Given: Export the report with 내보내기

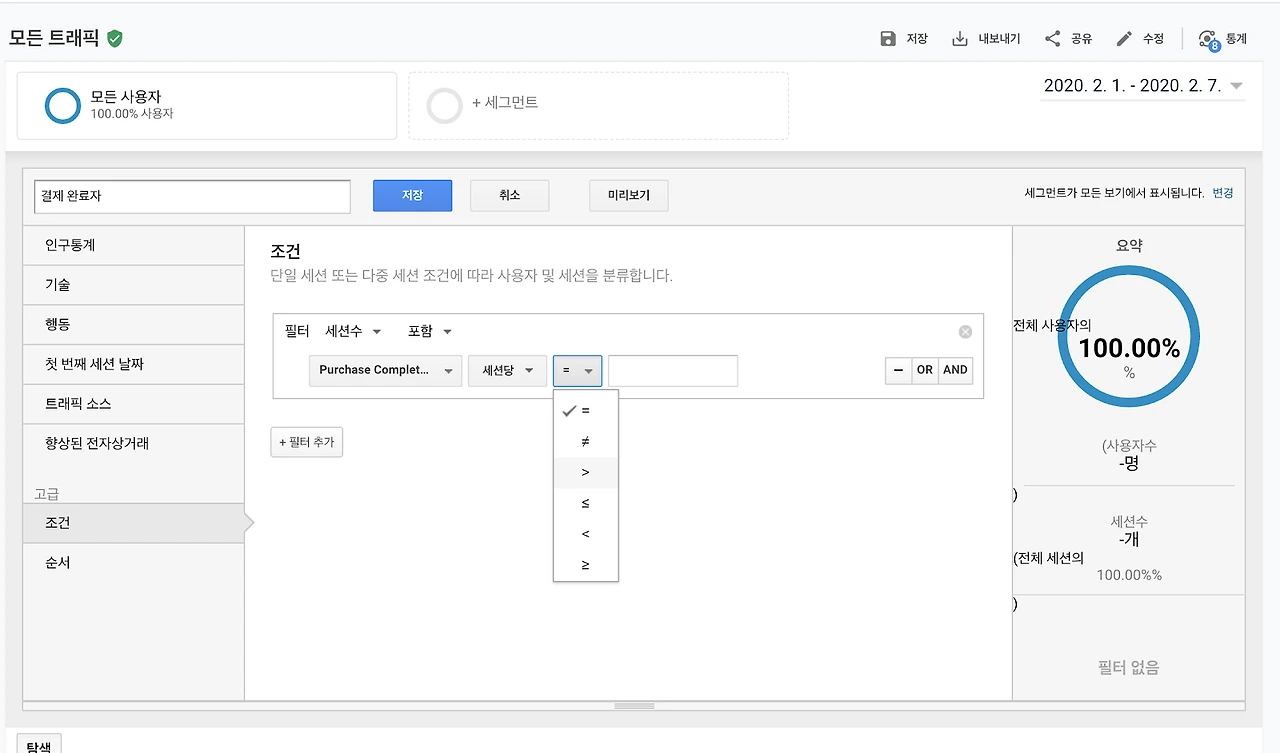Looking at the screenshot, I should 986,39.
